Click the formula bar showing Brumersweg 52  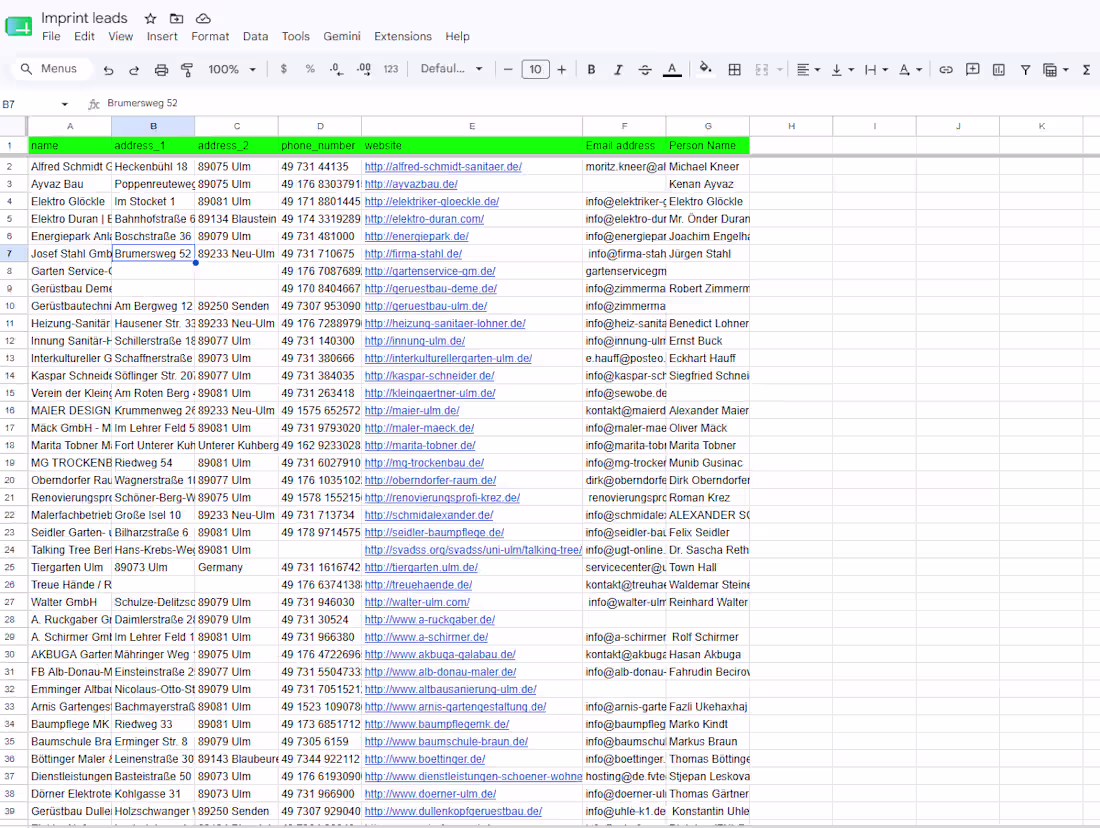[142, 103]
